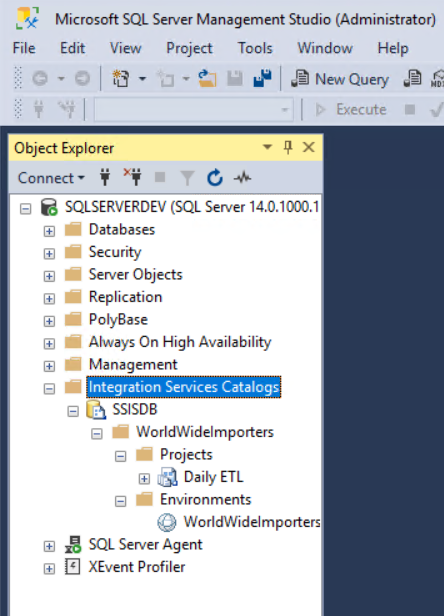The height and width of the screenshot is (616, 444).
Task: Click the New Query button
Action: point(340,79)
